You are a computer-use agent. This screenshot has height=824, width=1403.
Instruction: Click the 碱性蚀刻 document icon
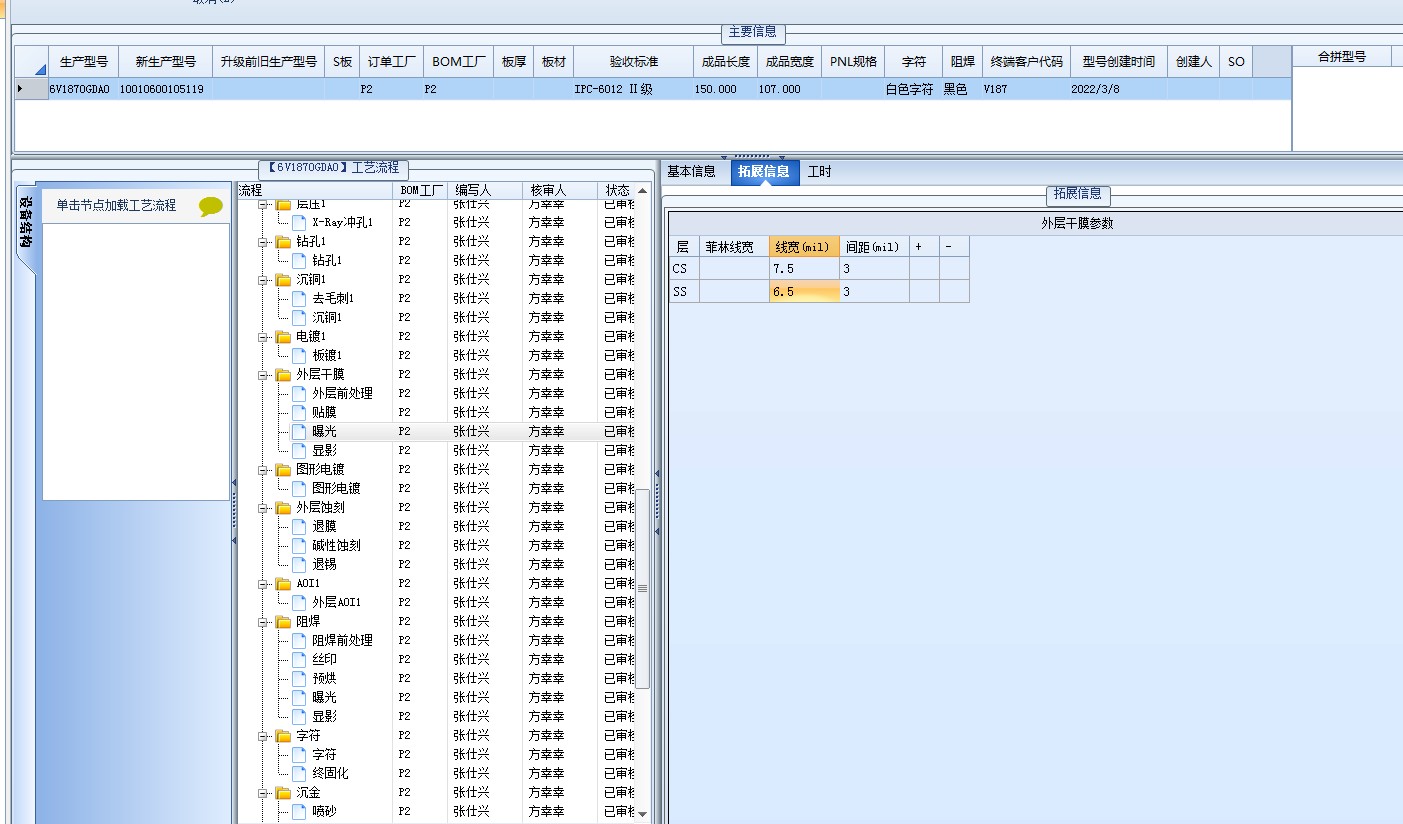click(299, 545)
